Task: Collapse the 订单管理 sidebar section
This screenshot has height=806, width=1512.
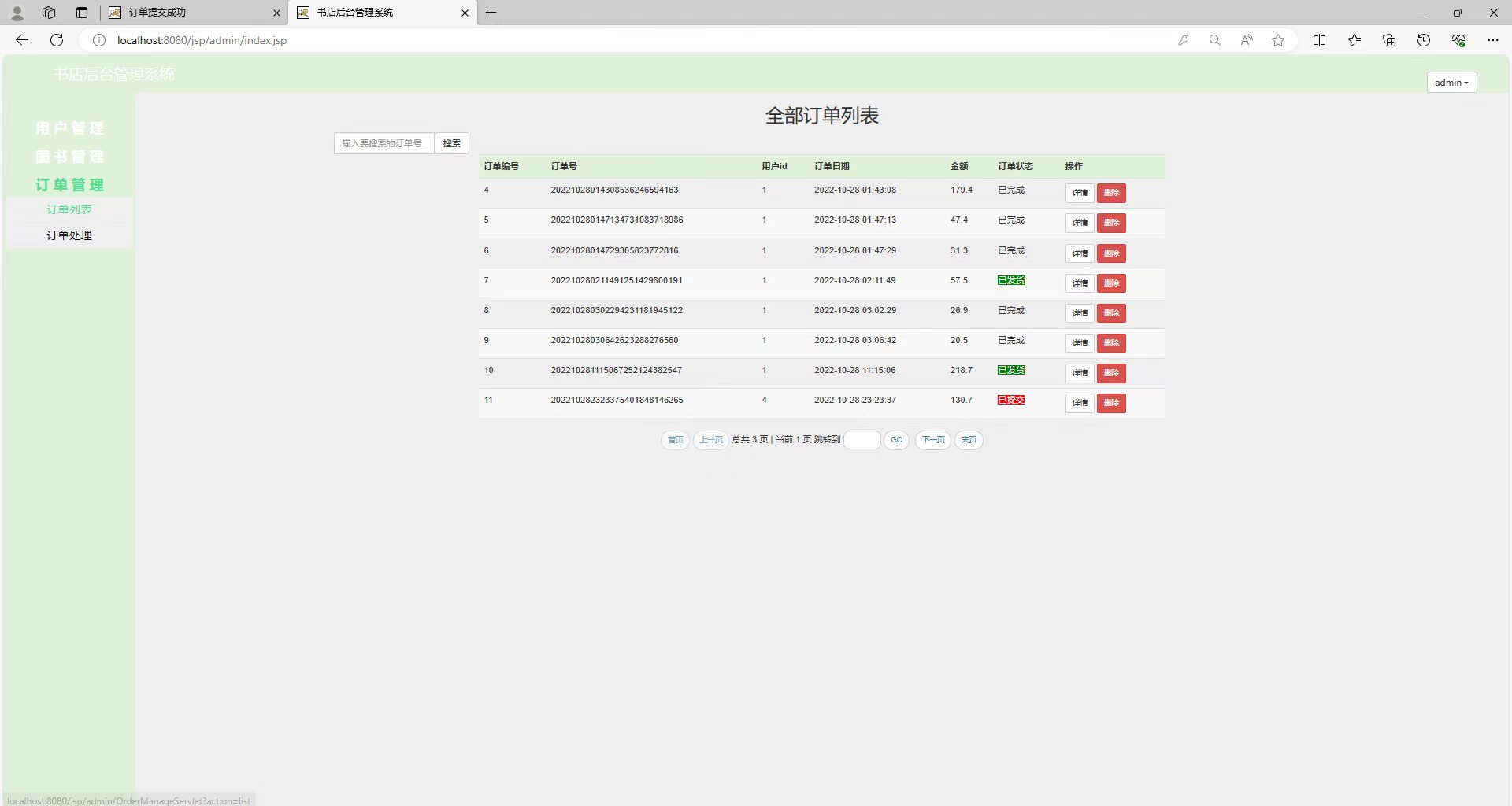Action: coord(69,185)
